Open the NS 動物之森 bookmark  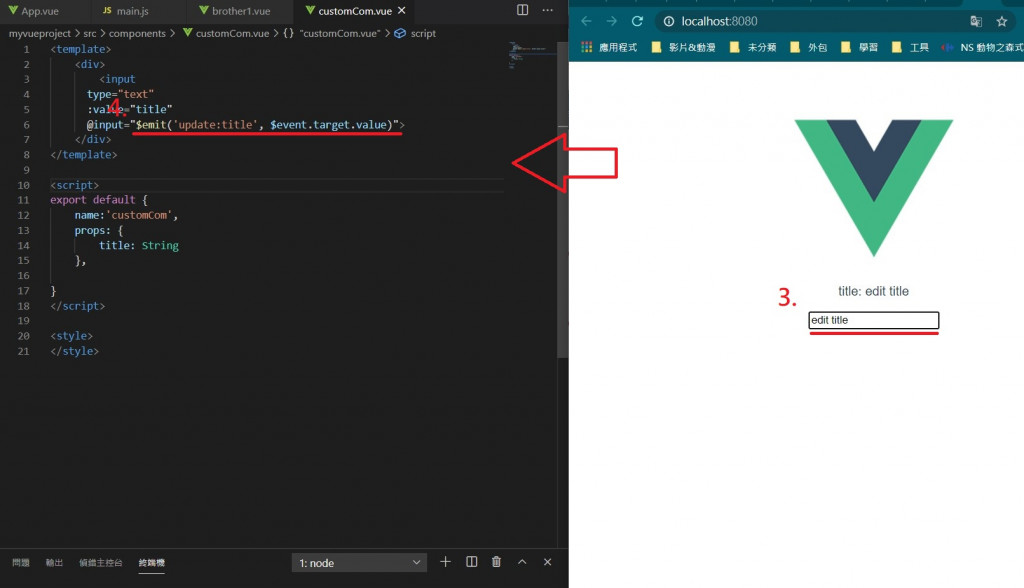pos(982,47)
